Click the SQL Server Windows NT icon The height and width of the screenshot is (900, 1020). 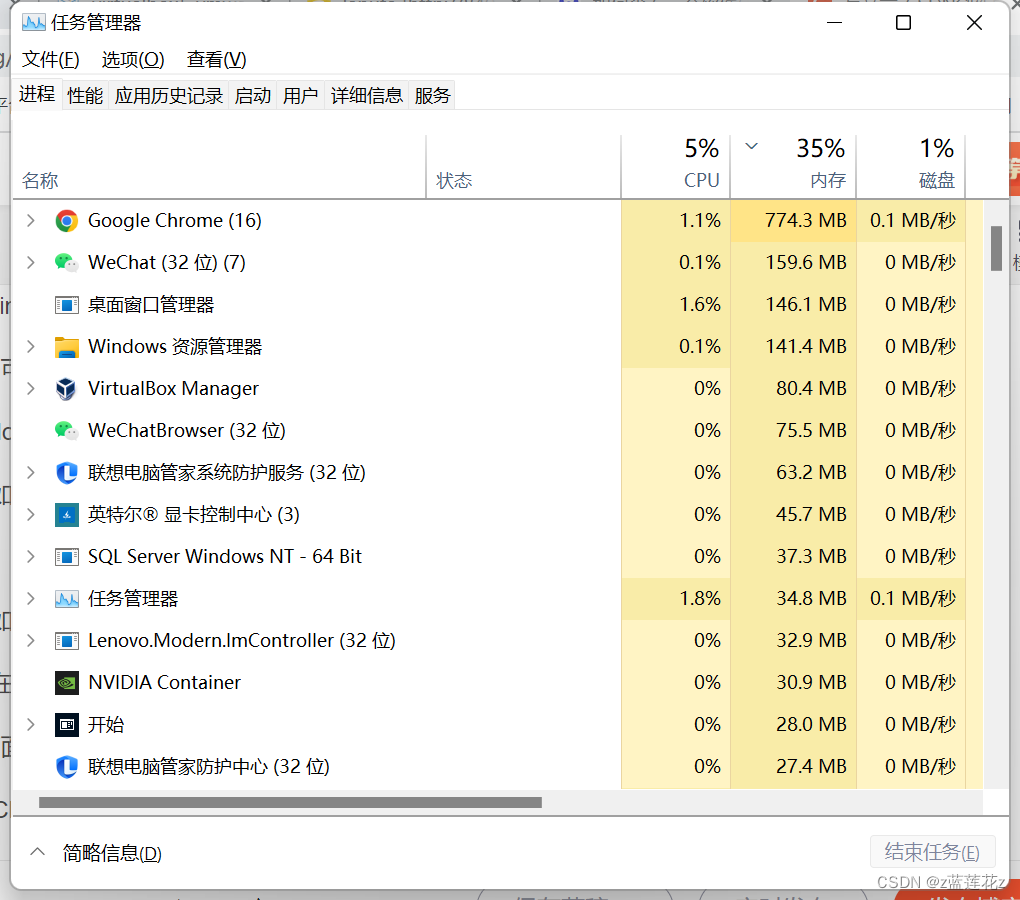[66, 557]
